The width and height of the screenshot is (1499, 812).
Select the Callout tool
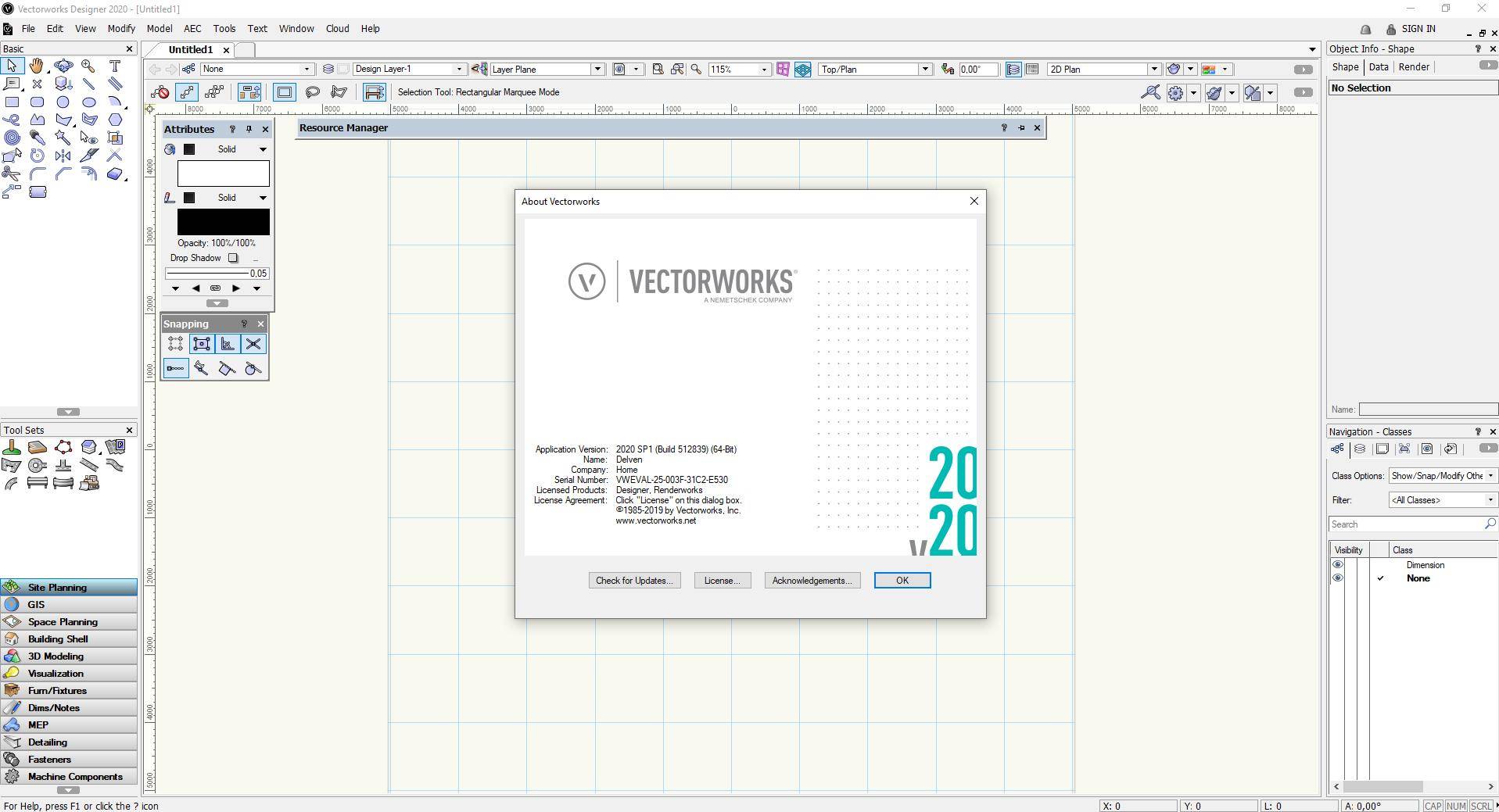tap(12, 84)
